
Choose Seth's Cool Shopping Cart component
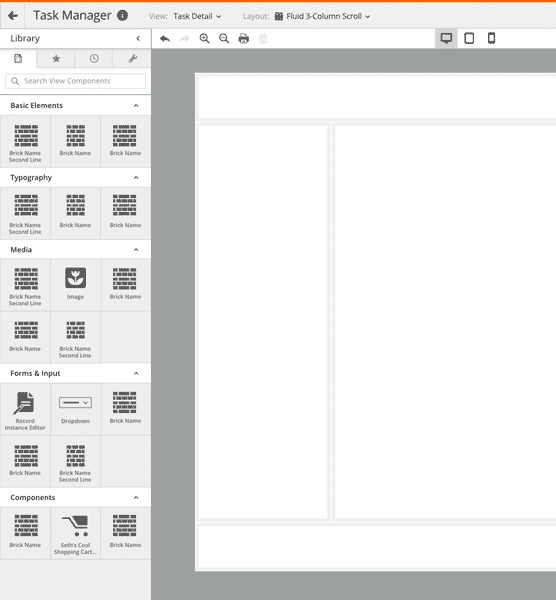point(75,533)
